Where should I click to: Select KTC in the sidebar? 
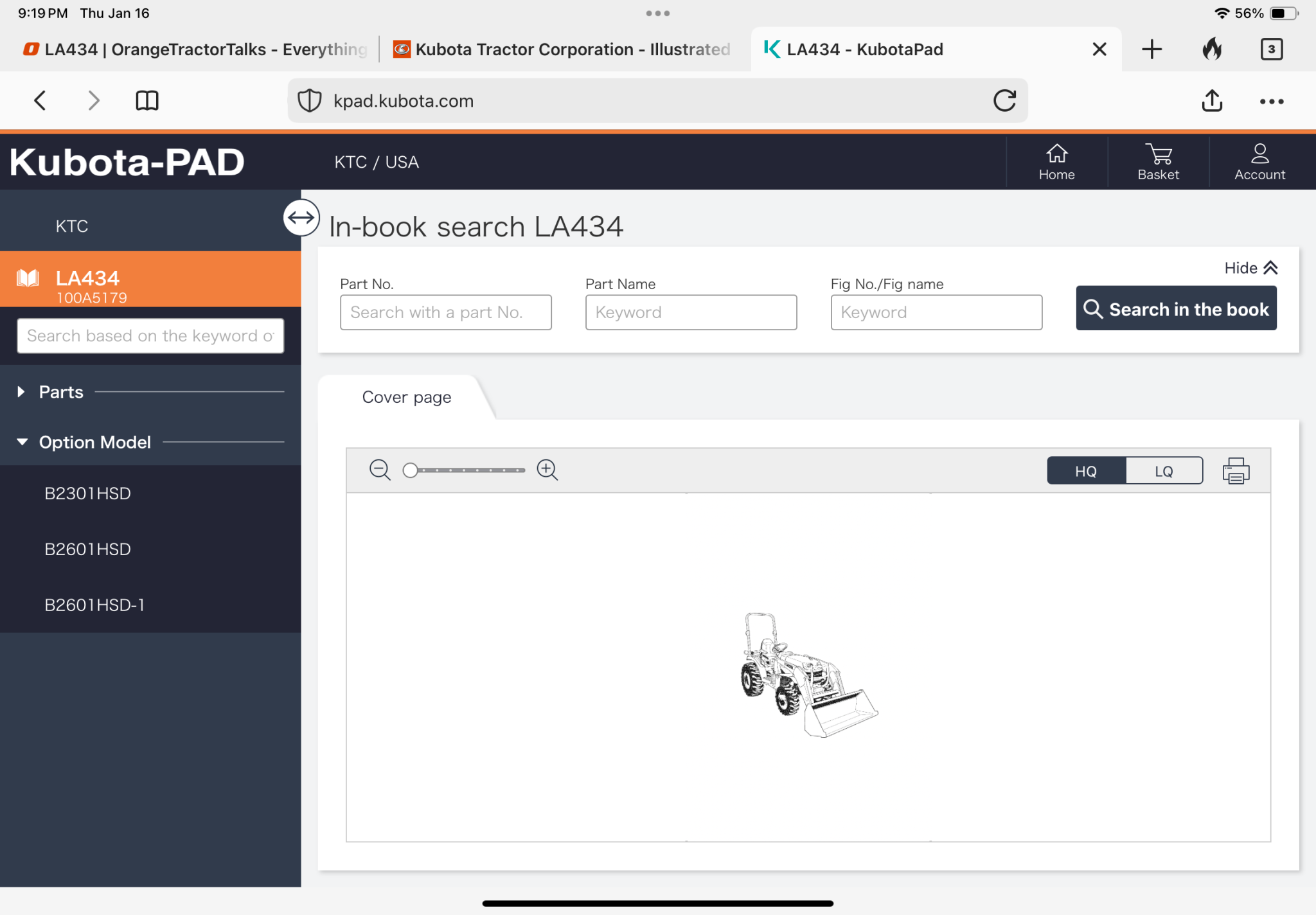pyautogui.click(x=72, y=226)
